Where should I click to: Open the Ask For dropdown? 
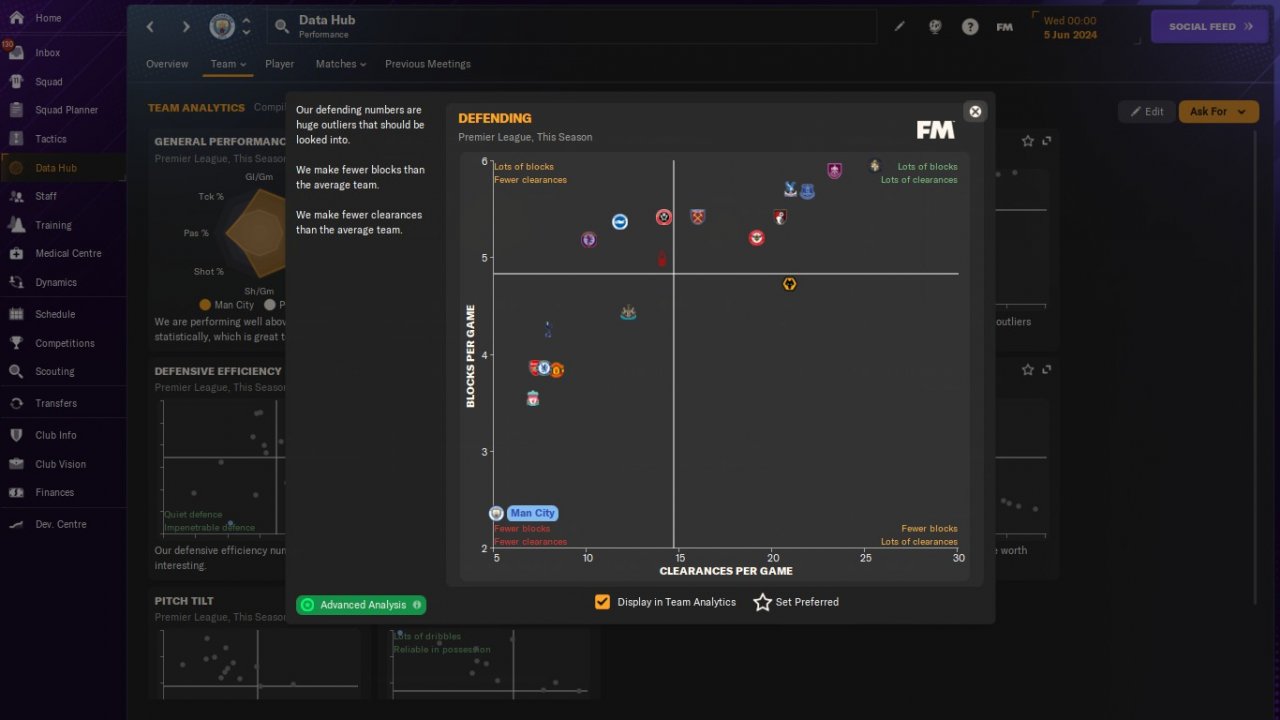tap(1218, 111)
